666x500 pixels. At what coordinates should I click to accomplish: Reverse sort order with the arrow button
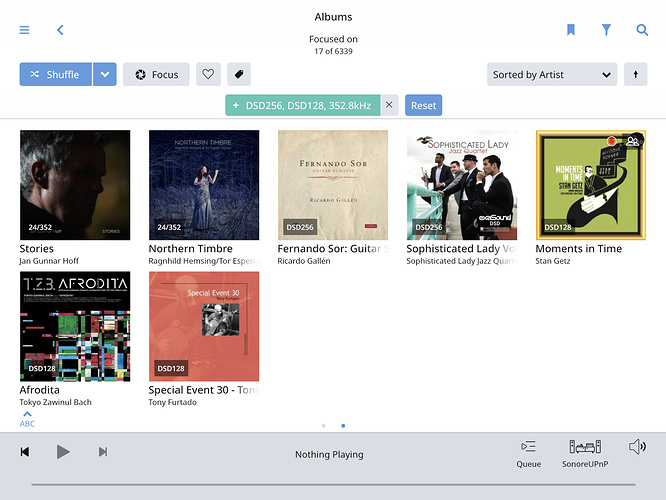[x=635, y=74]
